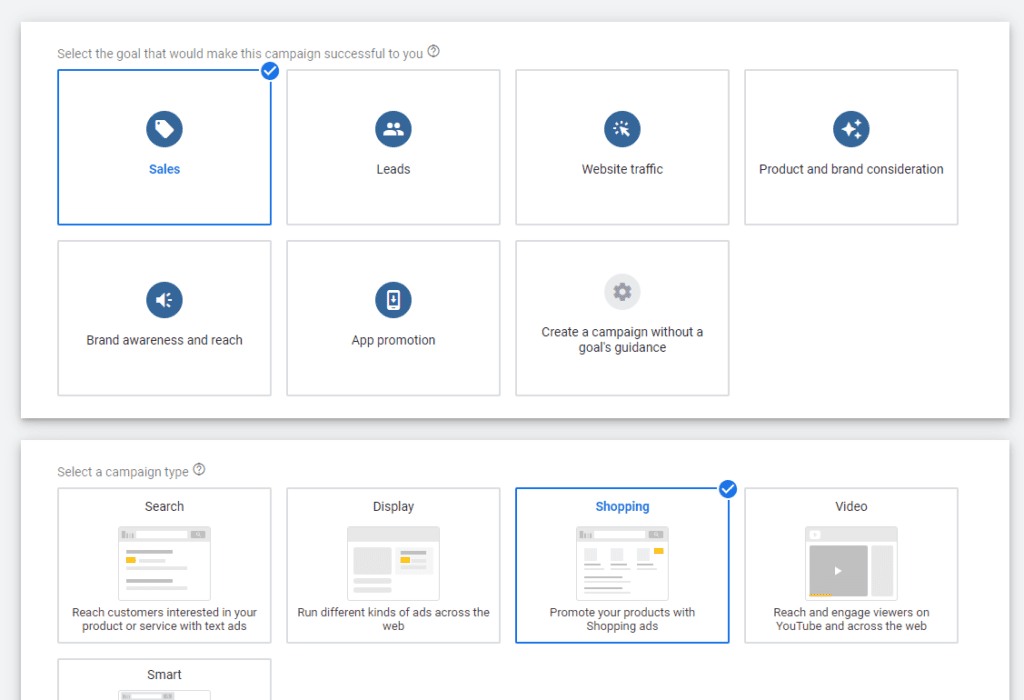Screen dimensions: 1024x700
Task: Pick the Product and brand consideration label
Action: pyautogui.click(x=851, y=169)
